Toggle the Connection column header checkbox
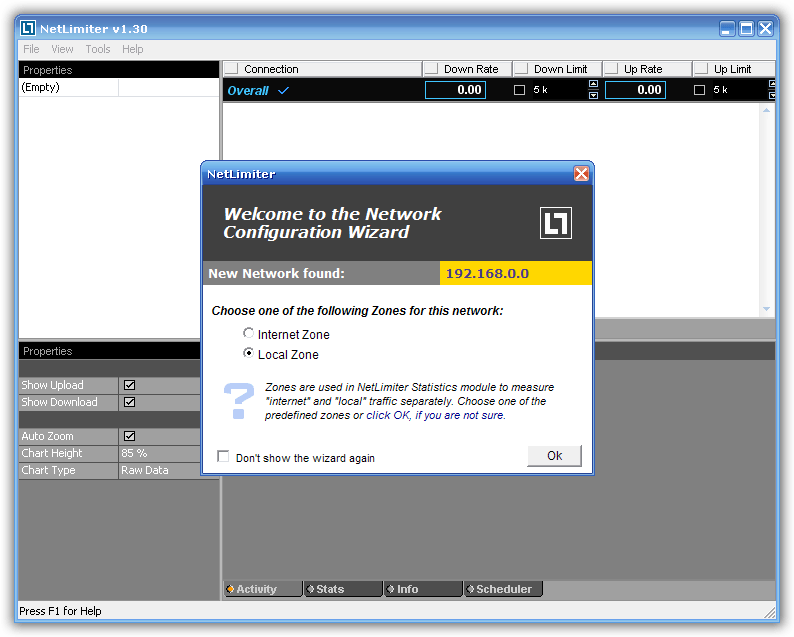This screenshot has width=794, height=637. coord(231,68)
